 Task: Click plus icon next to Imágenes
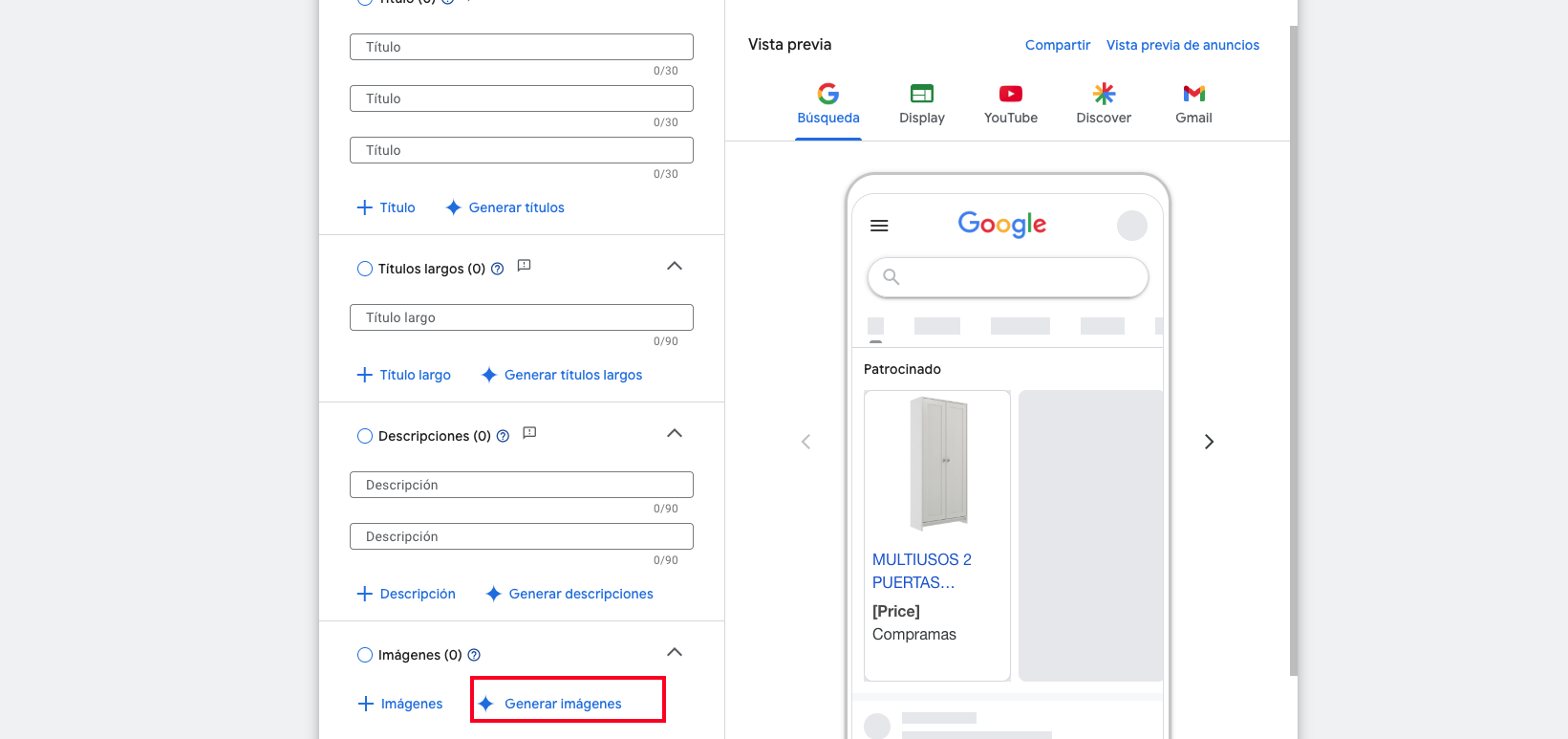coord(365,704)
